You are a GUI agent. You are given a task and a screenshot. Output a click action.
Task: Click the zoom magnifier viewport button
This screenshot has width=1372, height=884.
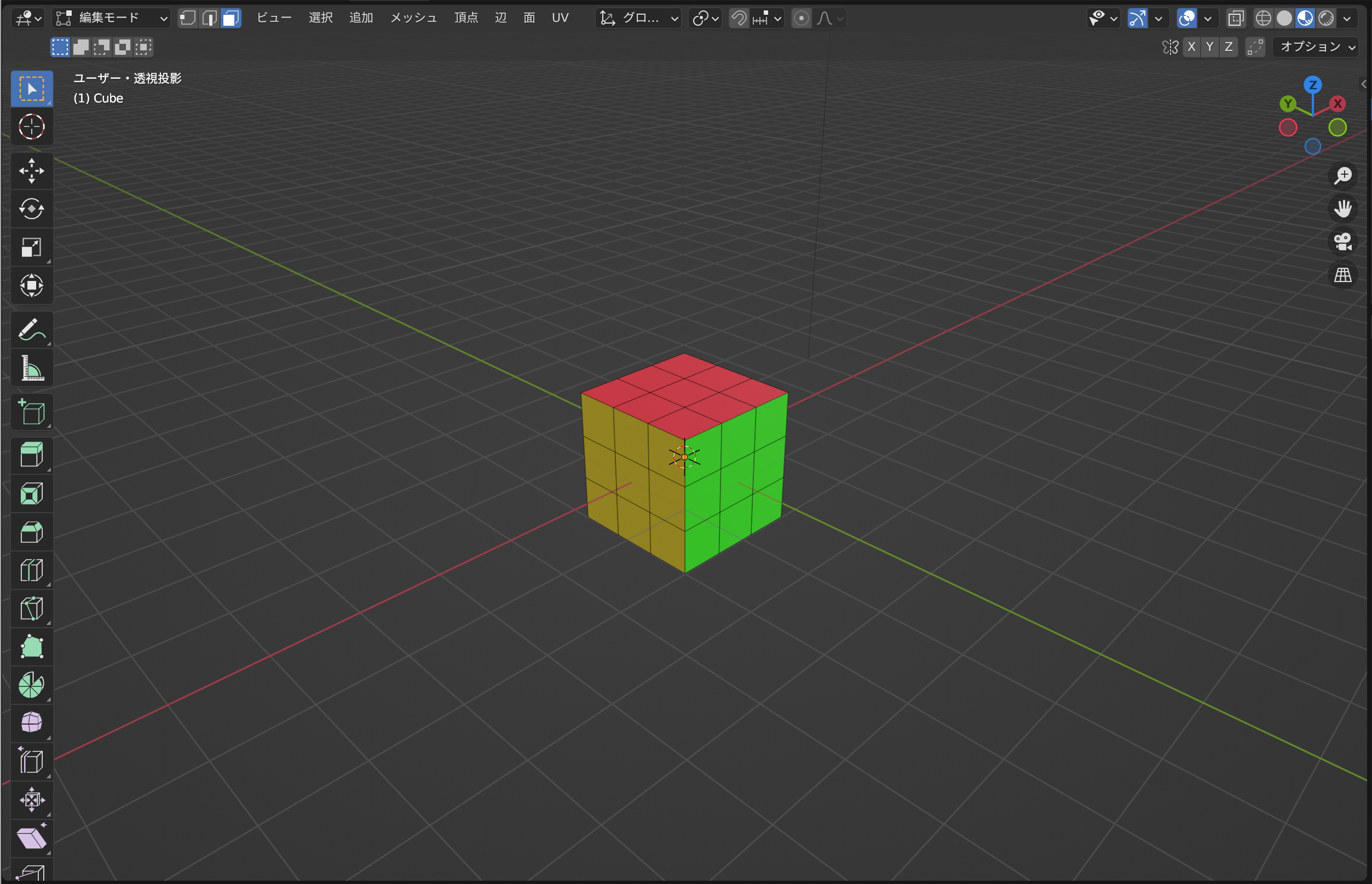point(1343,176)
